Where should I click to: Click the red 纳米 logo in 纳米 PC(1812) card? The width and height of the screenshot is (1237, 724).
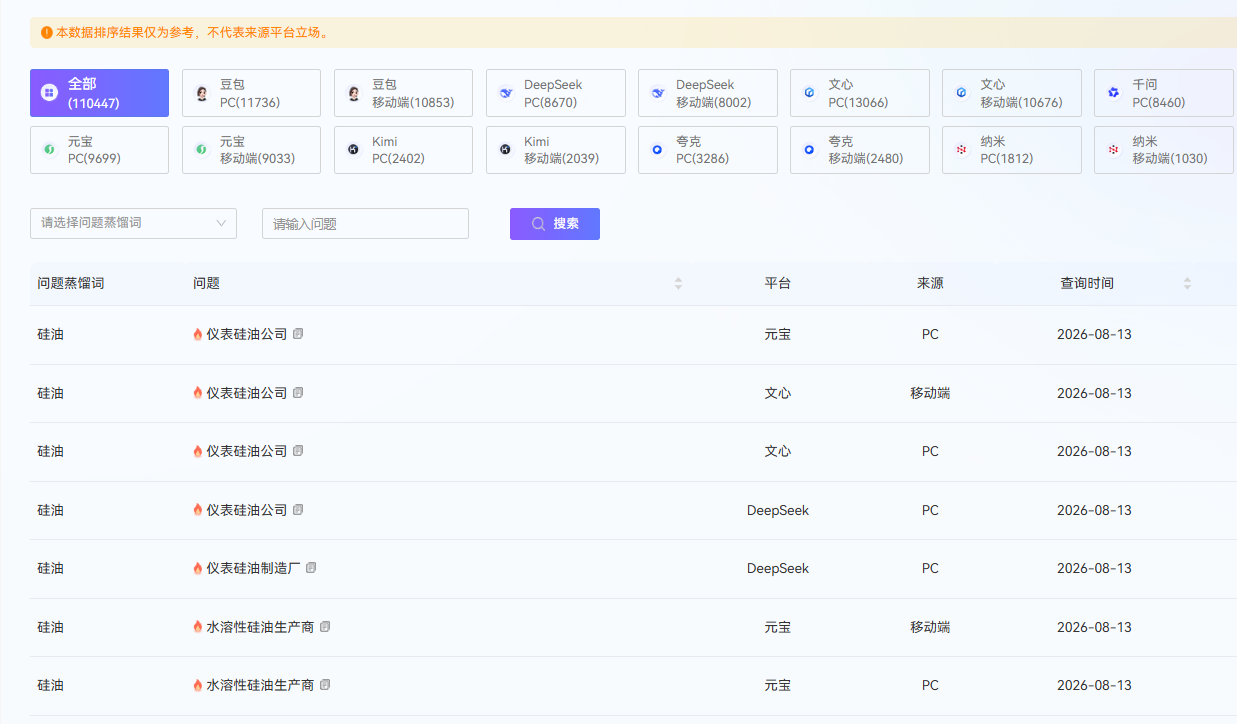(961, 149)
